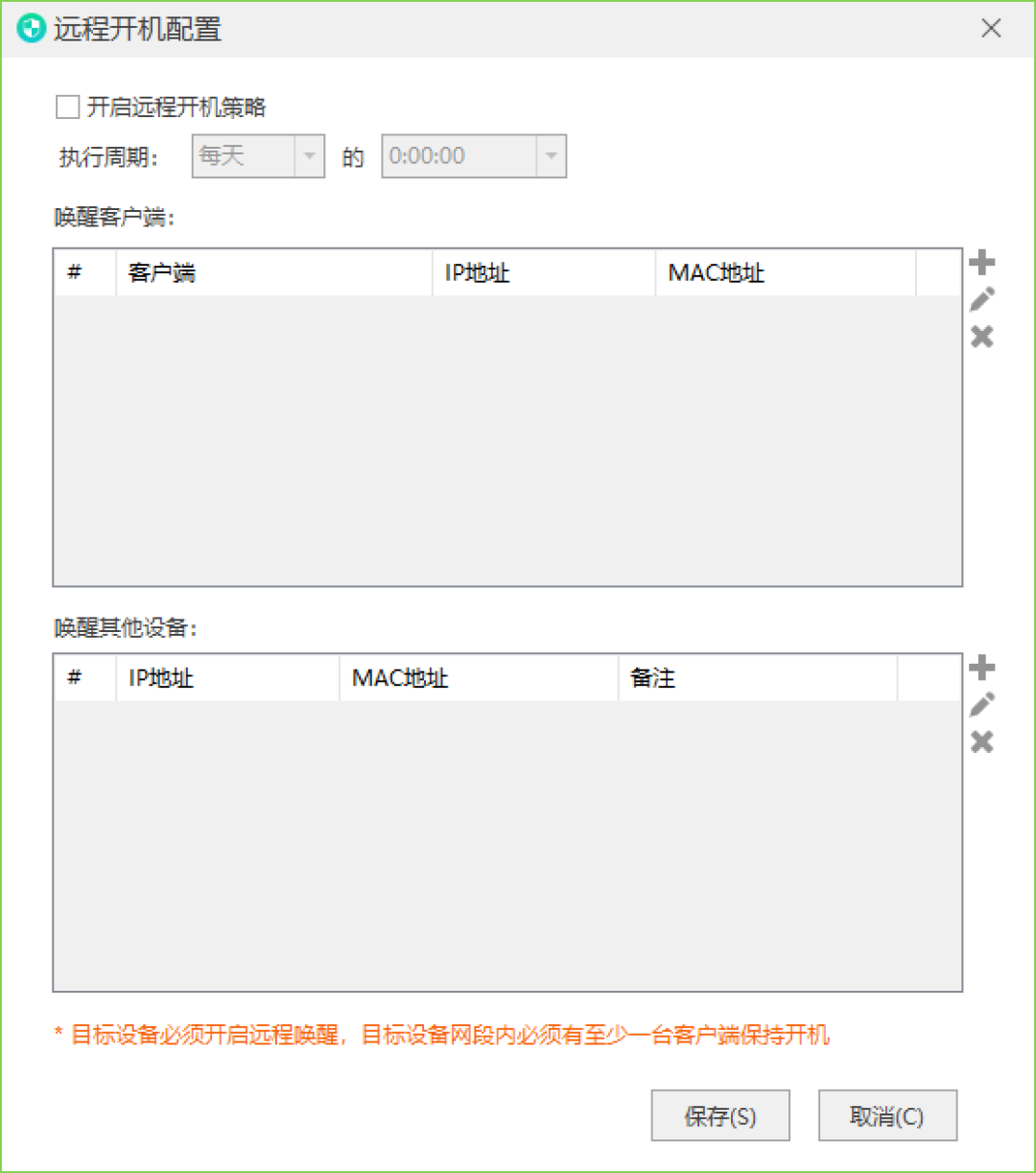
Task: Close the 远程开机配置 dialog
Action: [x=991, y=29]
